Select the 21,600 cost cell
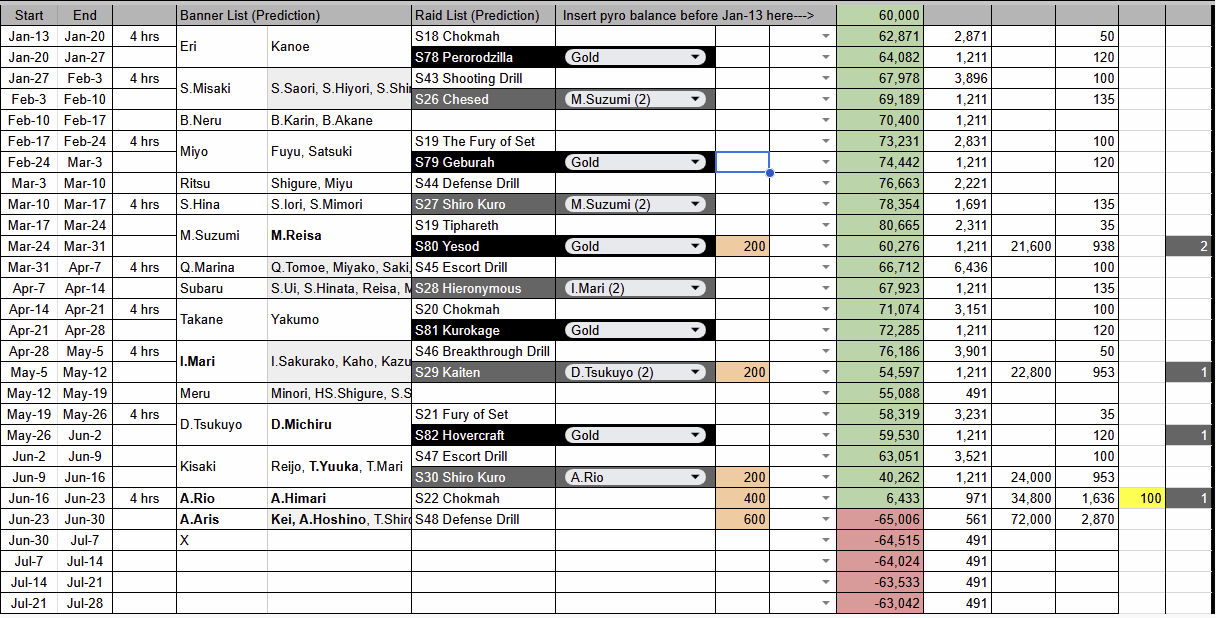The height and width of the screenshot is (618, 1216). (x=1023, y=246)
